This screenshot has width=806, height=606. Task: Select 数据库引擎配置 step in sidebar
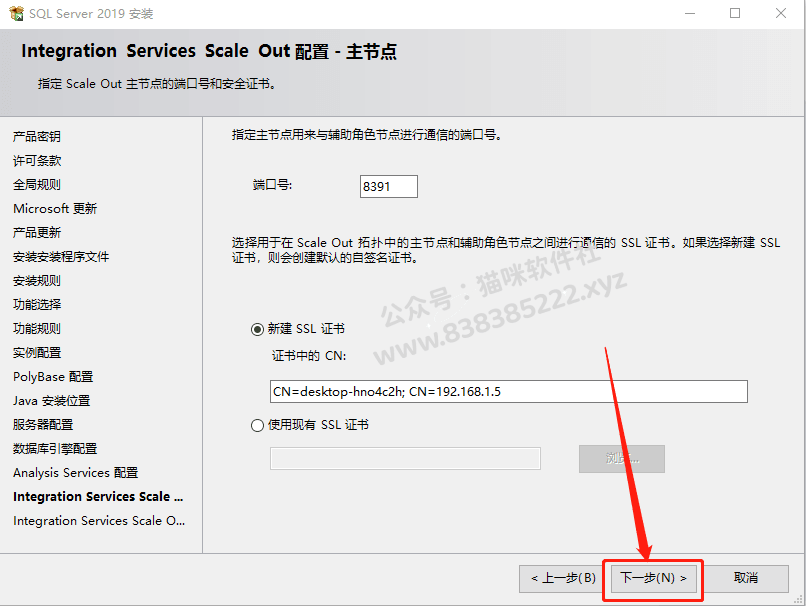(x=55, y=449)
